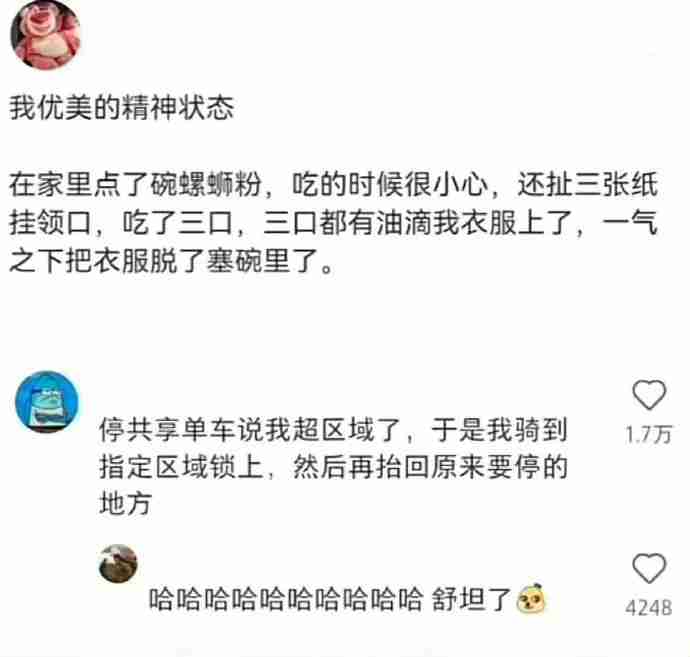The image size is (690, 657).
Task: Click the words 舒坦了 in the reply
Action: point(470,599)
